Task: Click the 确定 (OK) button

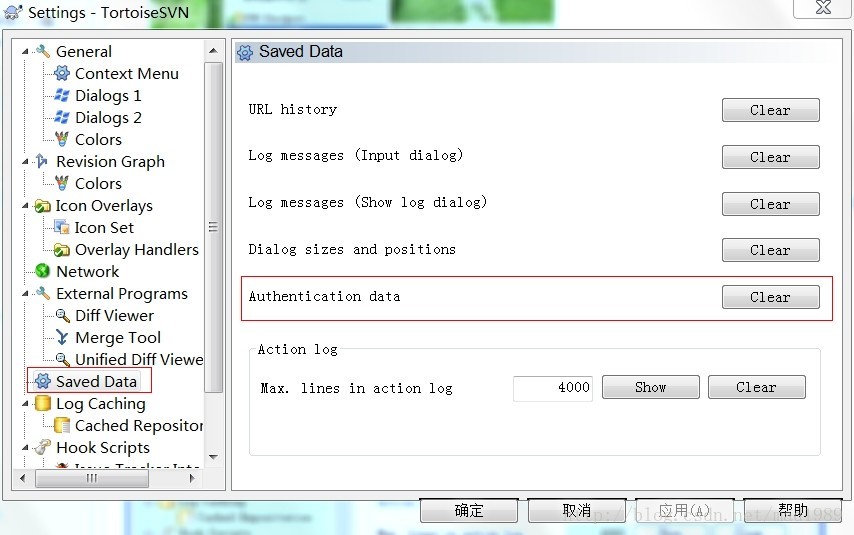Action: (x=469, y=510)
